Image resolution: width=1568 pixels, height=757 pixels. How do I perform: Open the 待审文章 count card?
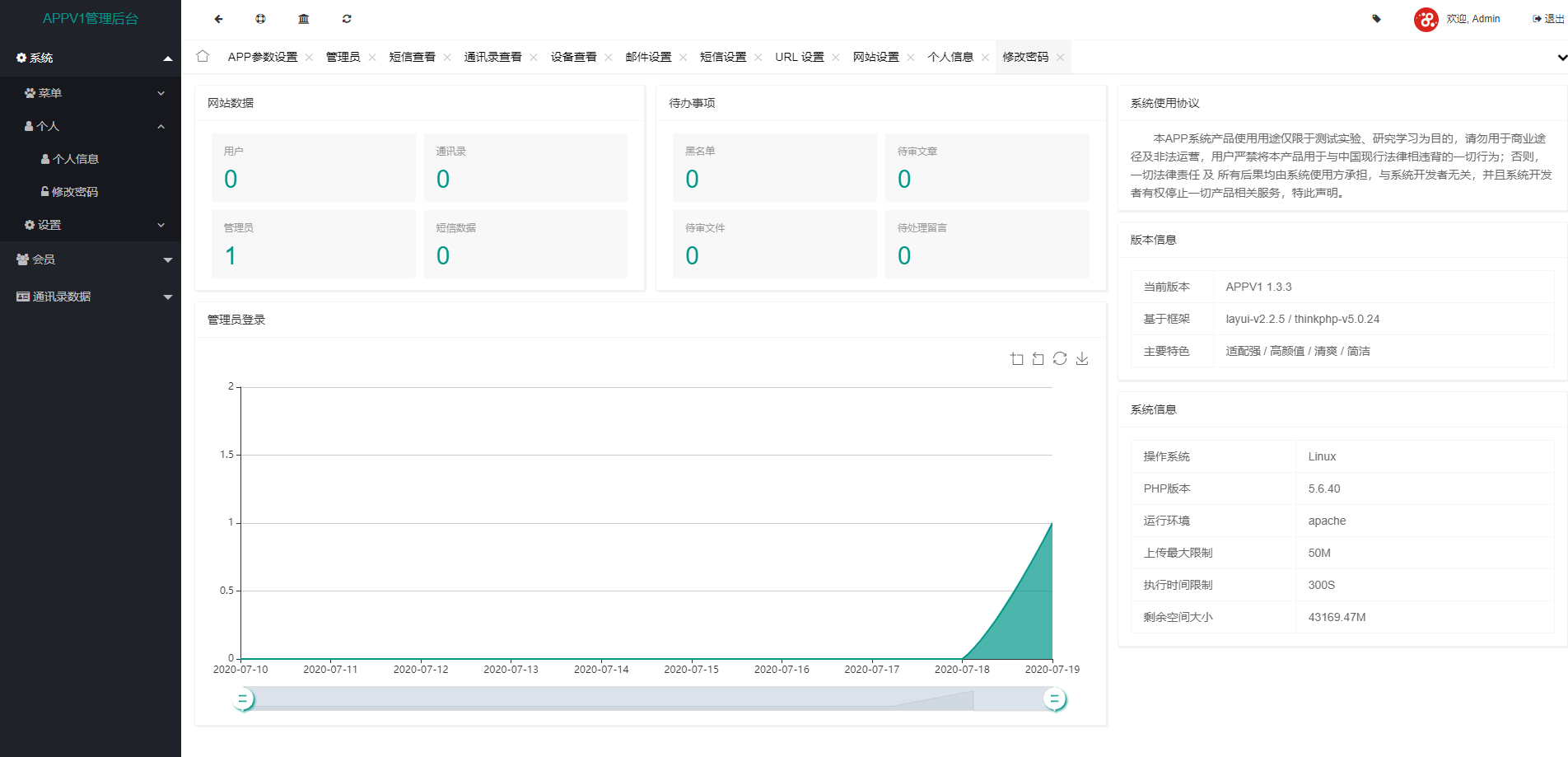987,167
